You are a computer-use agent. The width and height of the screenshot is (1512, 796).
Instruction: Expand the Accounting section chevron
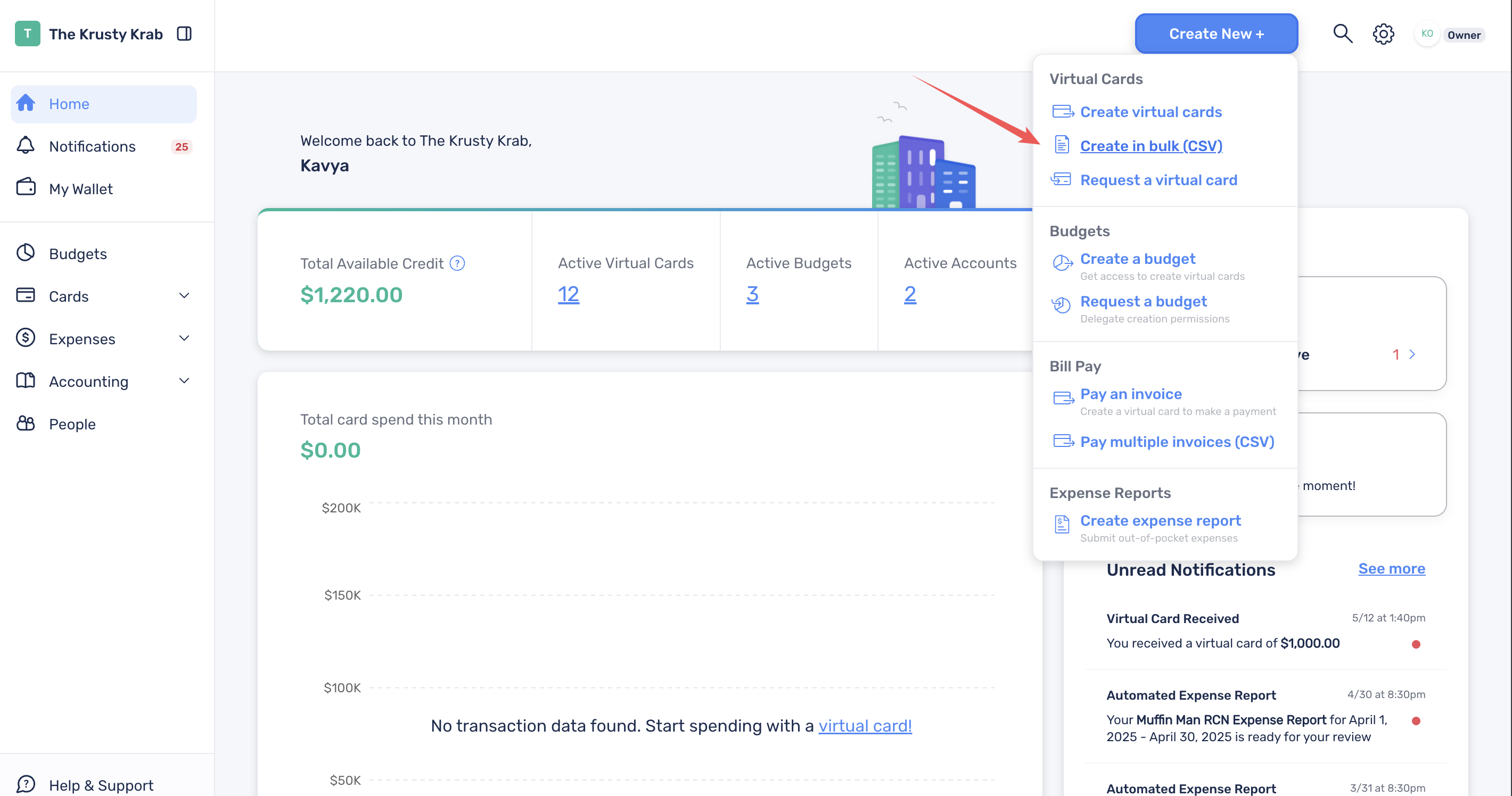(184, 382)
